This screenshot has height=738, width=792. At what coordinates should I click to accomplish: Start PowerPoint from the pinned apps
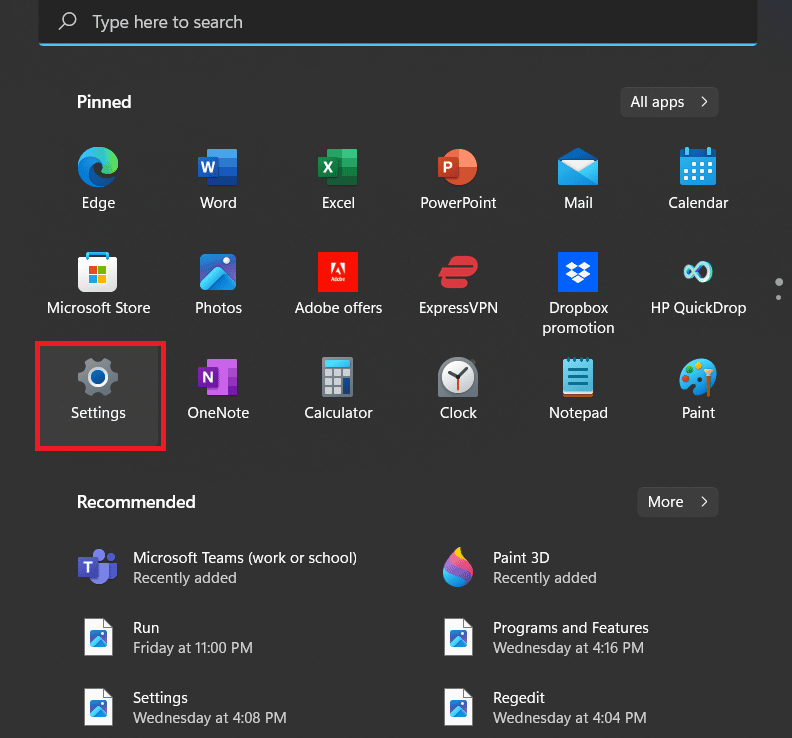tap(458, 178)
